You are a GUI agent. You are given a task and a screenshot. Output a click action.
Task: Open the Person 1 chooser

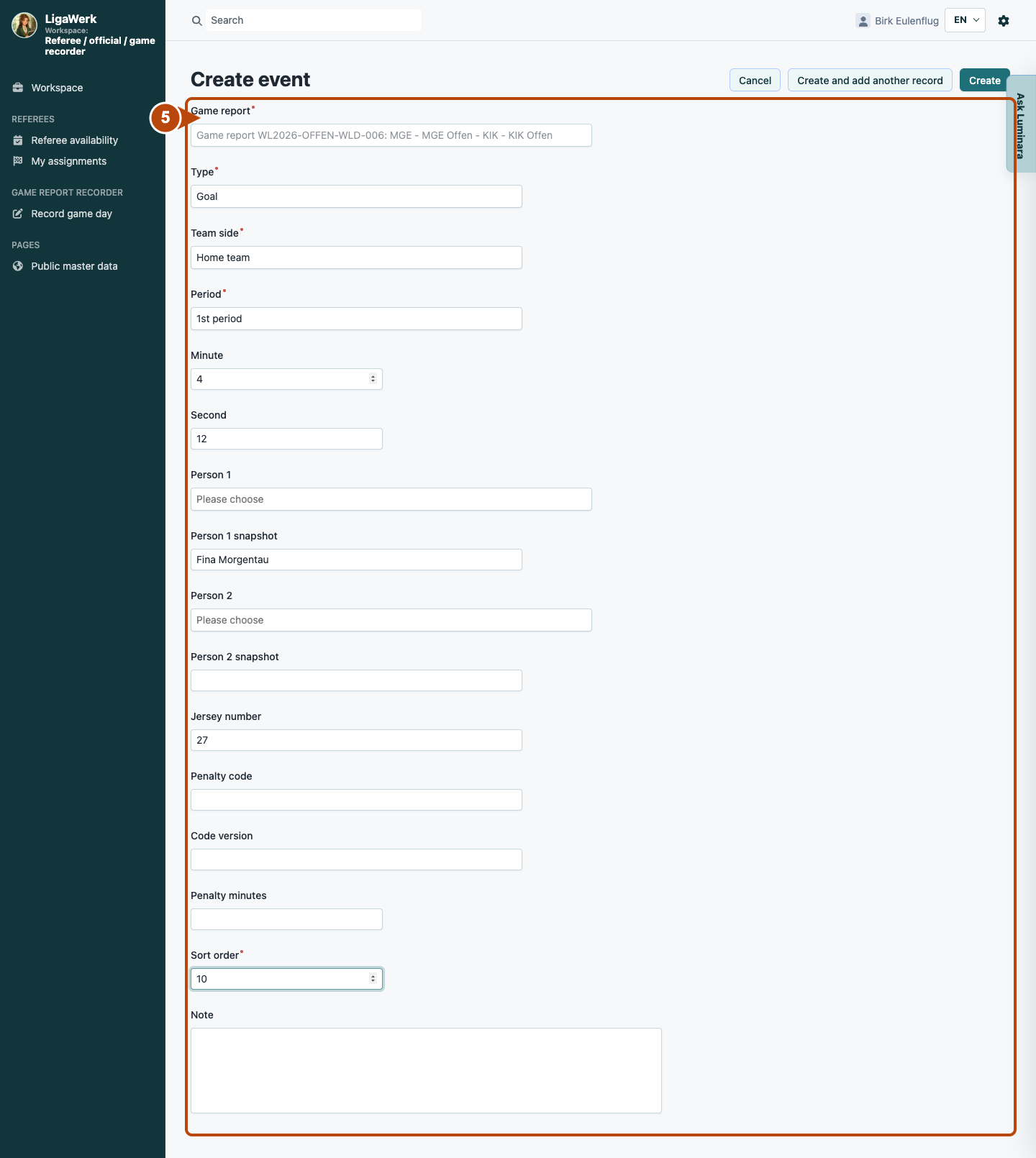(x=391, y=499)
